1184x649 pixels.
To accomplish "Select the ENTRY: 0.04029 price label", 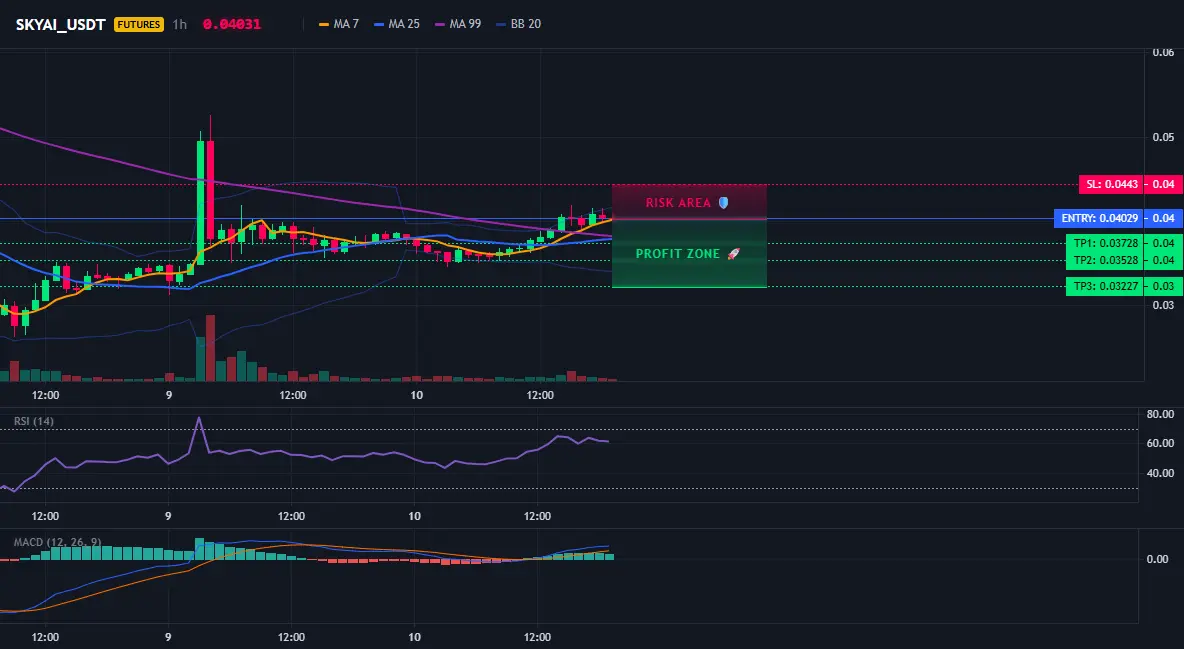I will point(1099,218).
